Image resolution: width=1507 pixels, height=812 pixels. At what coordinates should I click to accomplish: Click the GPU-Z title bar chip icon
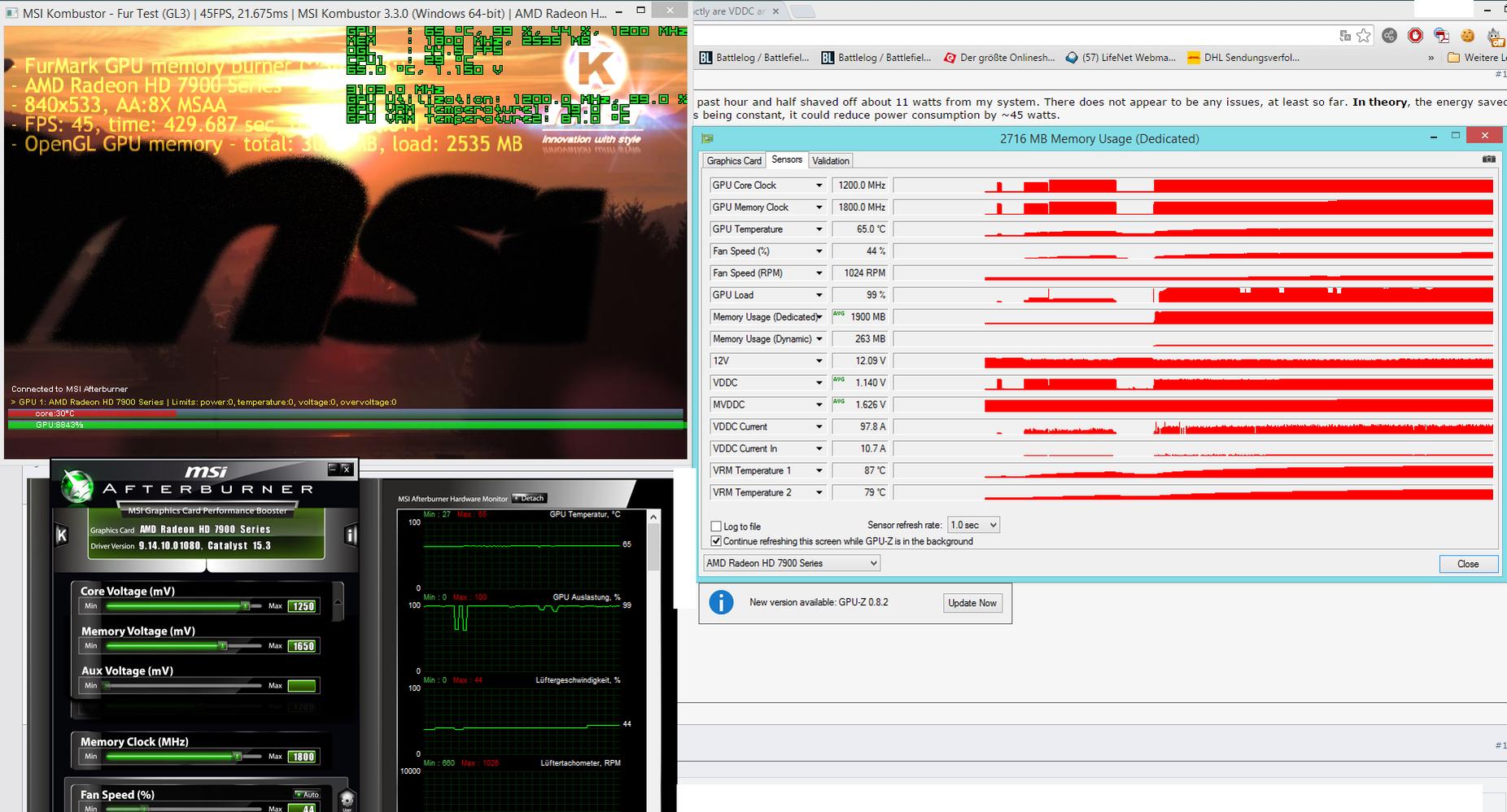708,138
